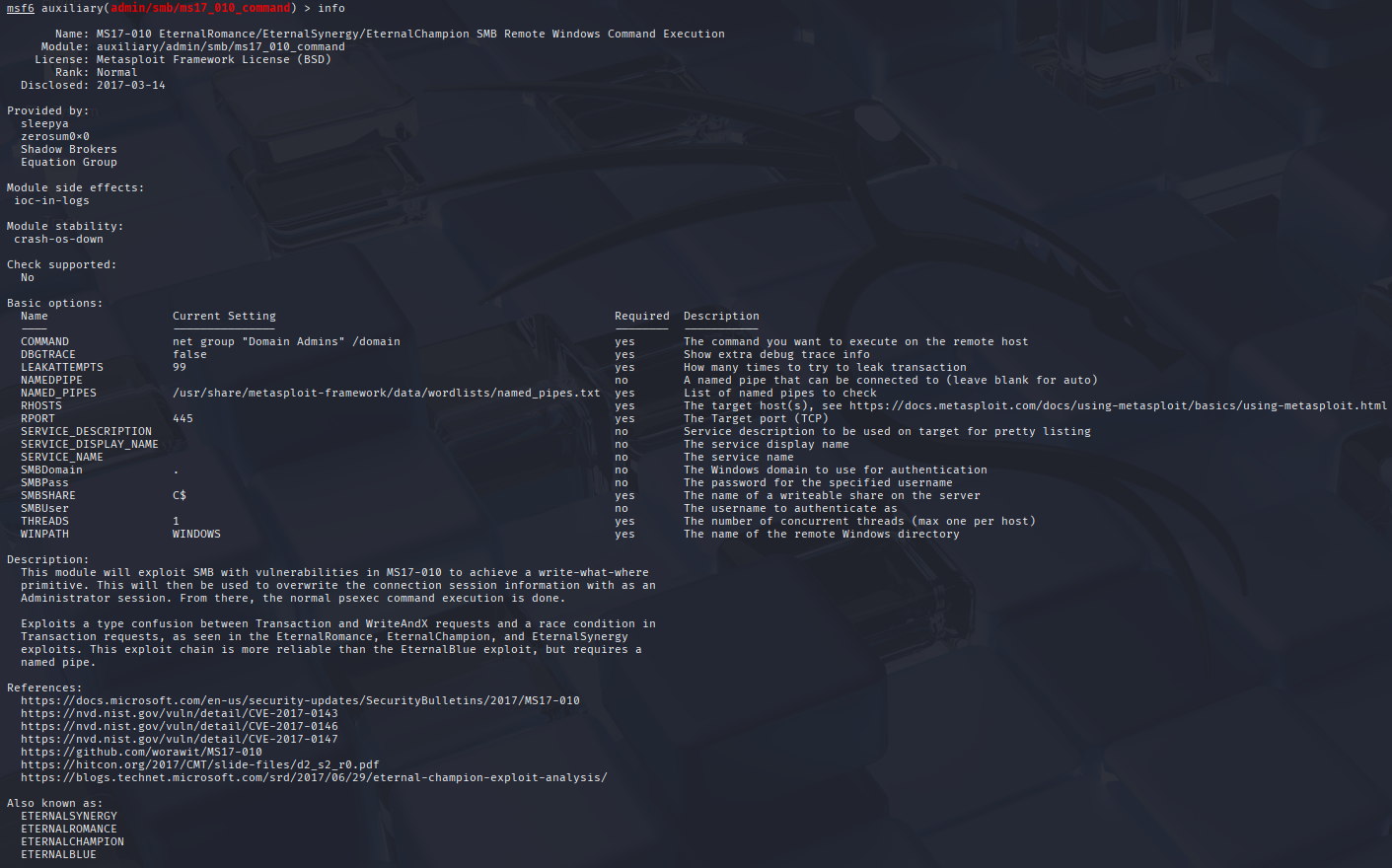Click the underlined msf6 prompt text
Image resolution: width=1392 pixels, height=868 pixels.
[x=20, y=8]
